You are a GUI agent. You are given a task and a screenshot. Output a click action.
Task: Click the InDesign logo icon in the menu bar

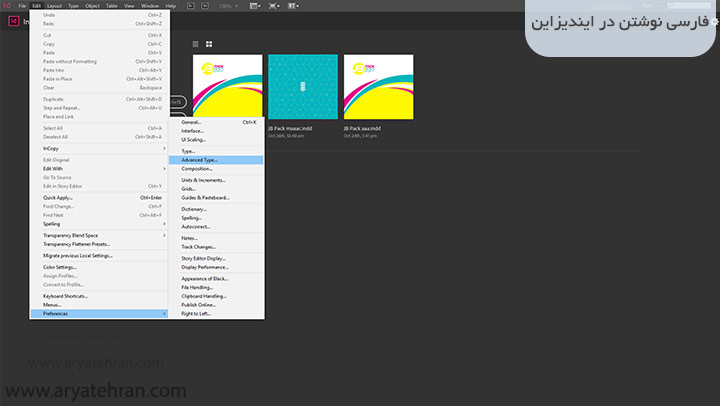pyautogui.click(x=7, y=6)
